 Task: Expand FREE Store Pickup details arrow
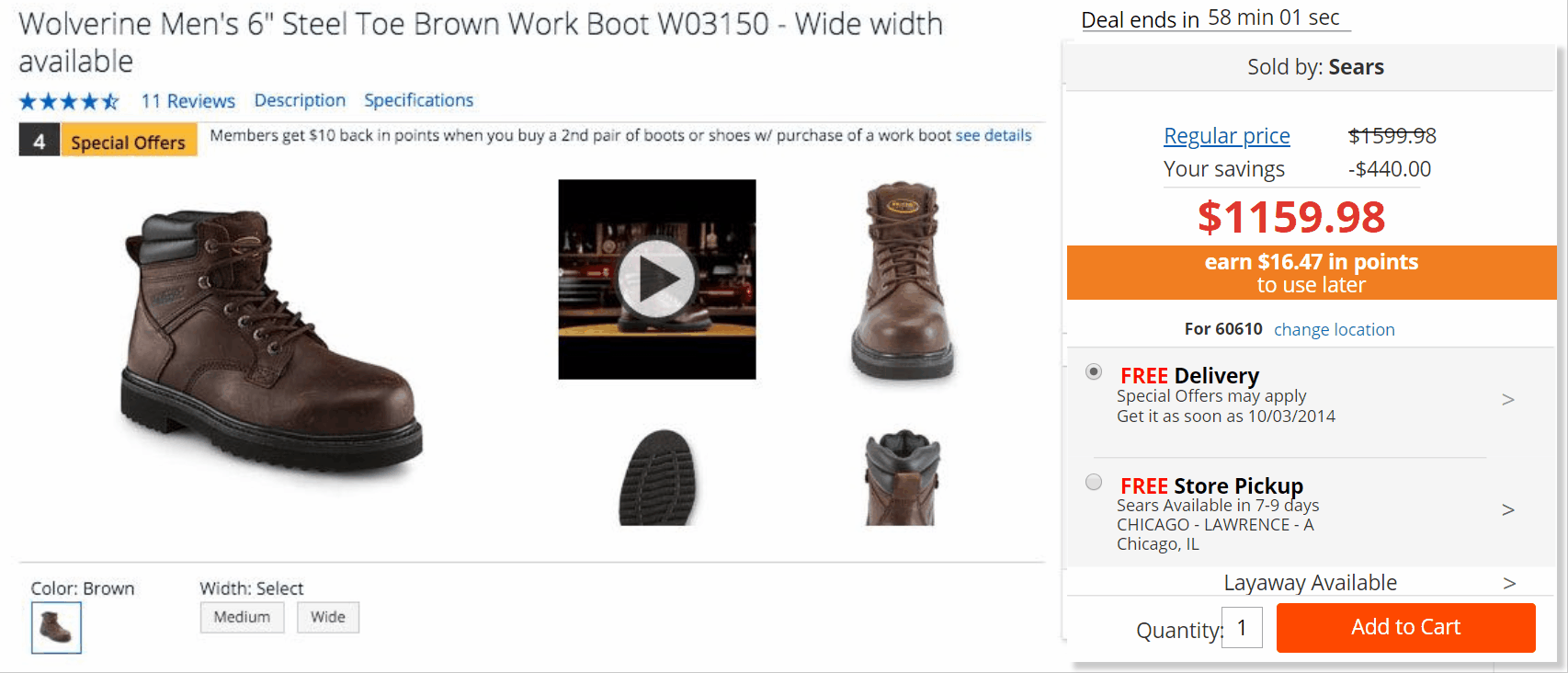point(1508,509)
